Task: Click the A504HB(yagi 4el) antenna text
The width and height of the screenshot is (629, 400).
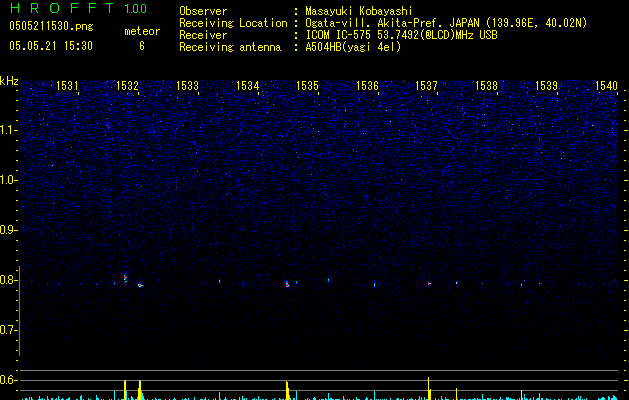Action: click(353, 47)
